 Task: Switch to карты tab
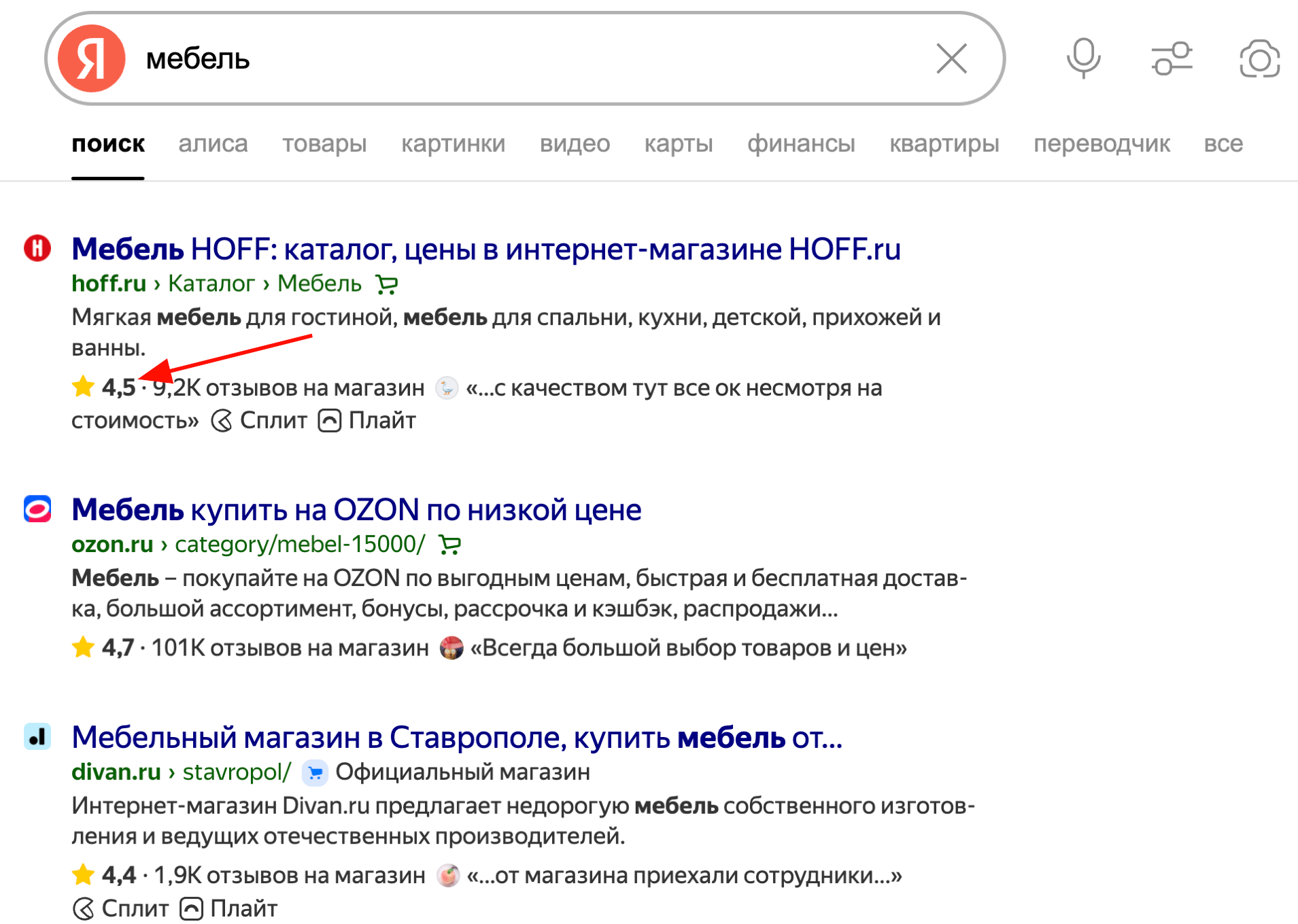679,143
